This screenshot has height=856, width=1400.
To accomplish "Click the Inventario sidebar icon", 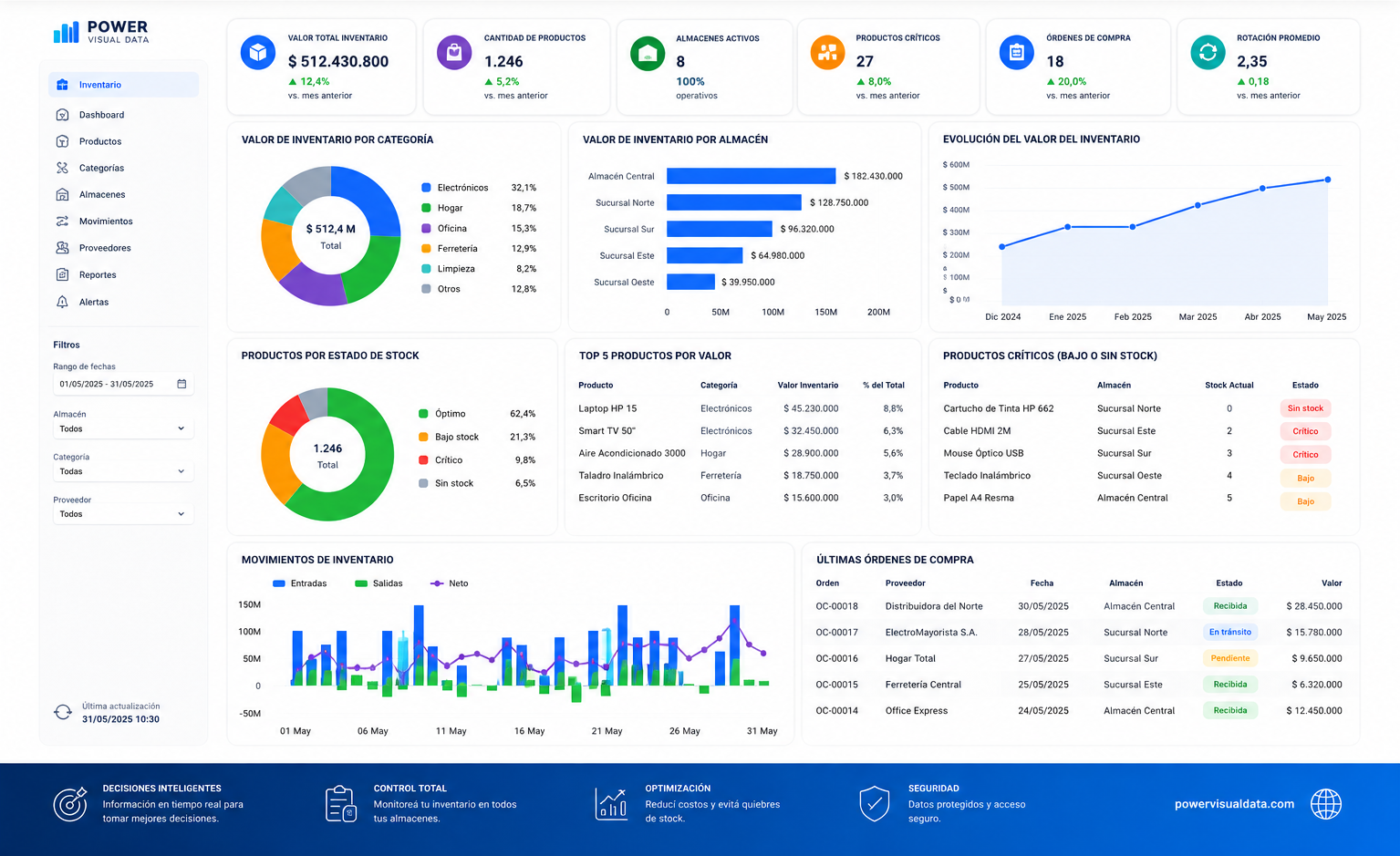I will click(x=62, y=85).
